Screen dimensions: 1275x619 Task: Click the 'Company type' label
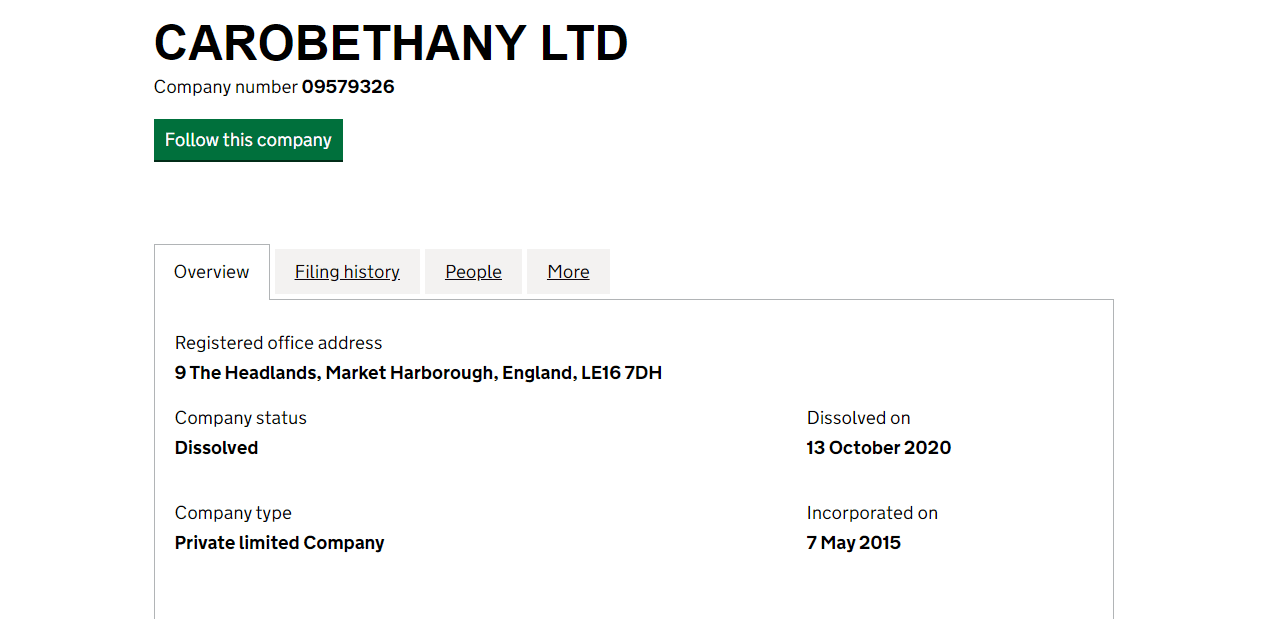pos(233,513)
